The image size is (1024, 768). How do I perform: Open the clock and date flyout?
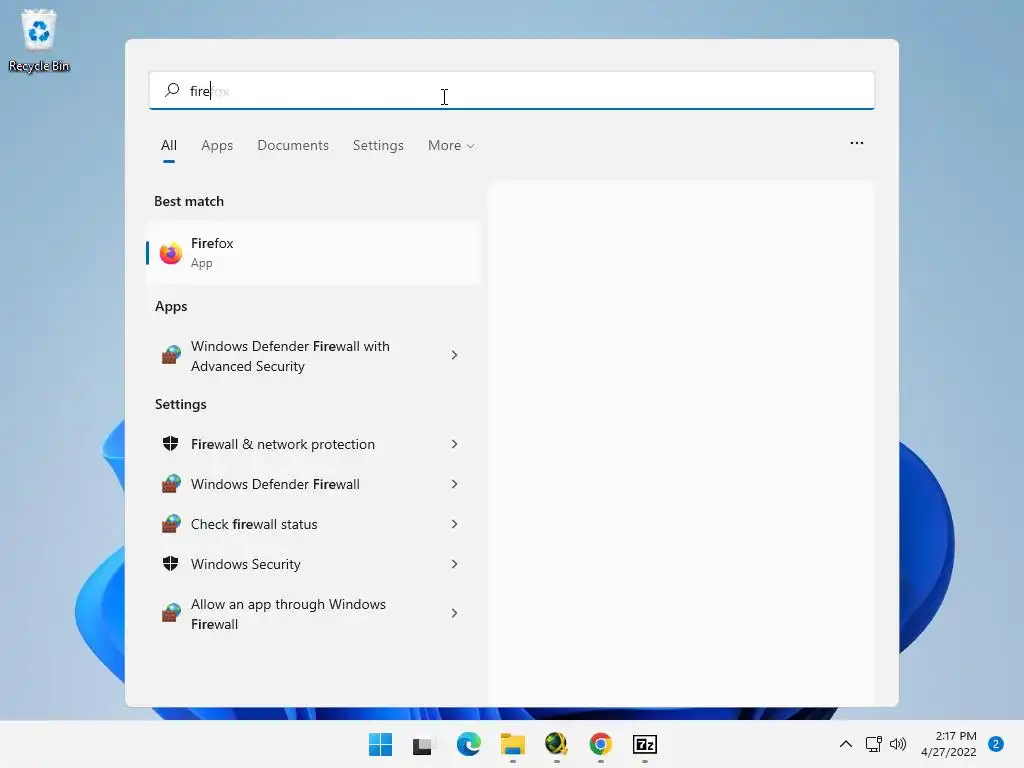click(x=949, y=744)
